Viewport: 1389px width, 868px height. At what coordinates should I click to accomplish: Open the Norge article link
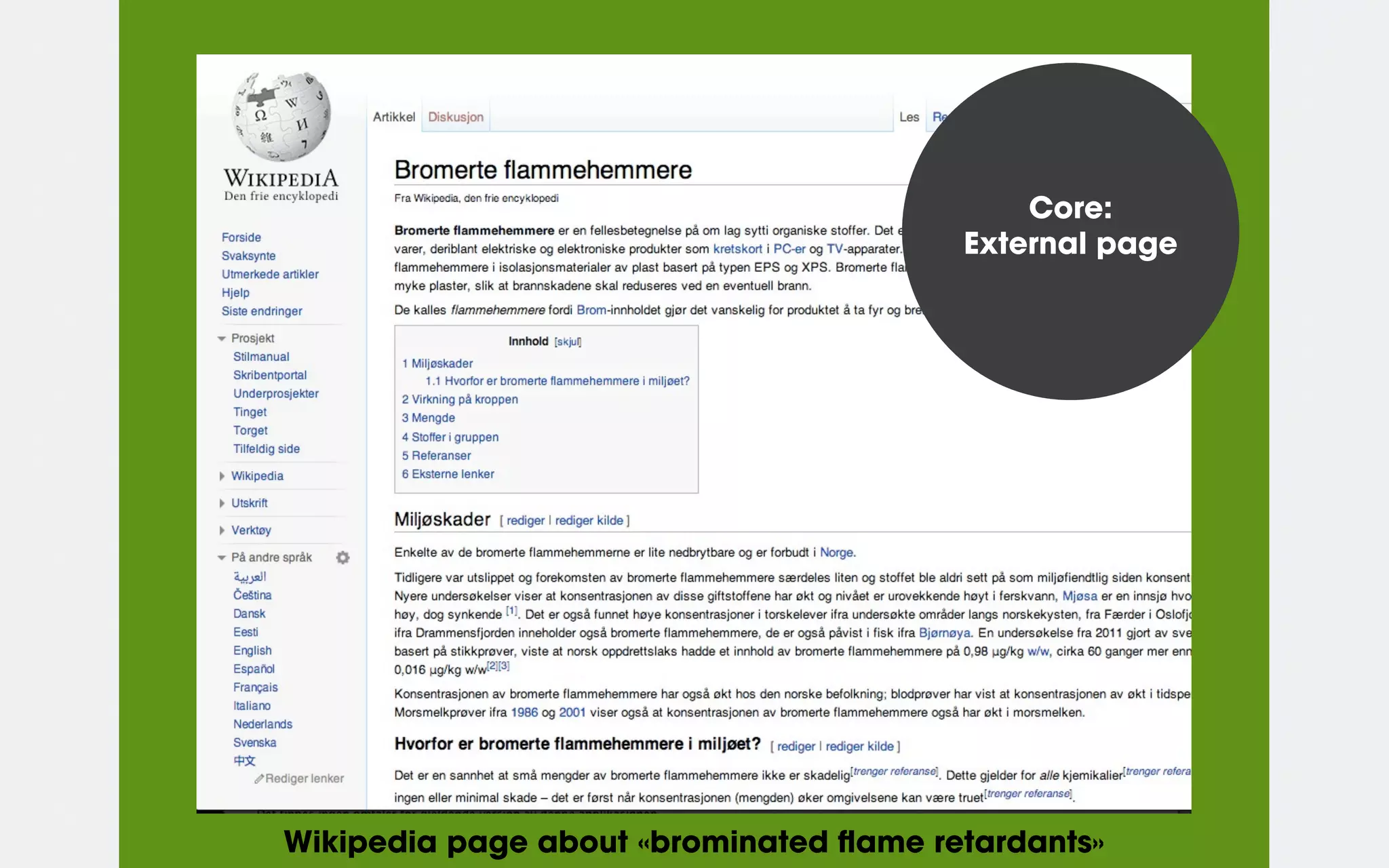(837, 552)
